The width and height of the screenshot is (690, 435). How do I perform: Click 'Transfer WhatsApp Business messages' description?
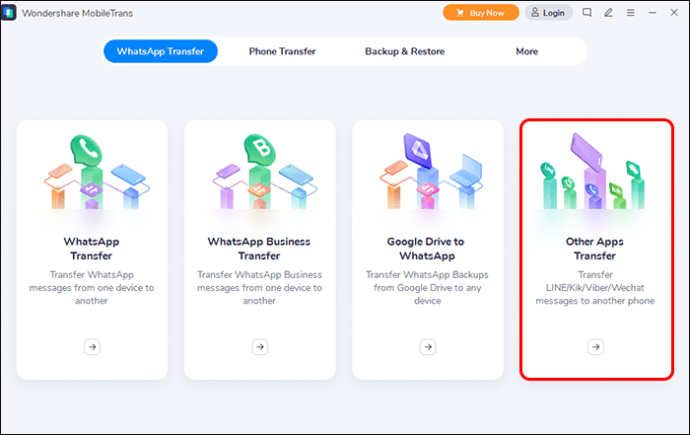[260, 288]
